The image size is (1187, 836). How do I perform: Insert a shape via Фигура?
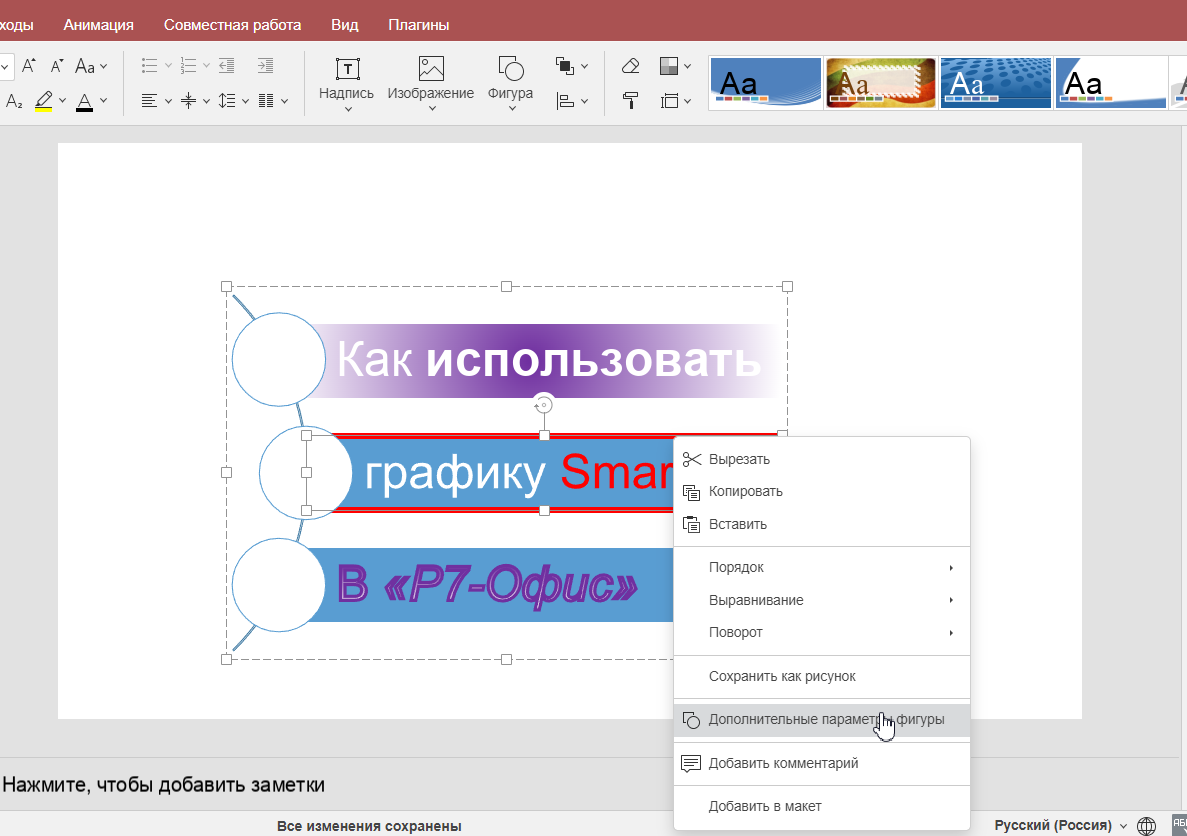pyautogui.click(x=511, y=83)
